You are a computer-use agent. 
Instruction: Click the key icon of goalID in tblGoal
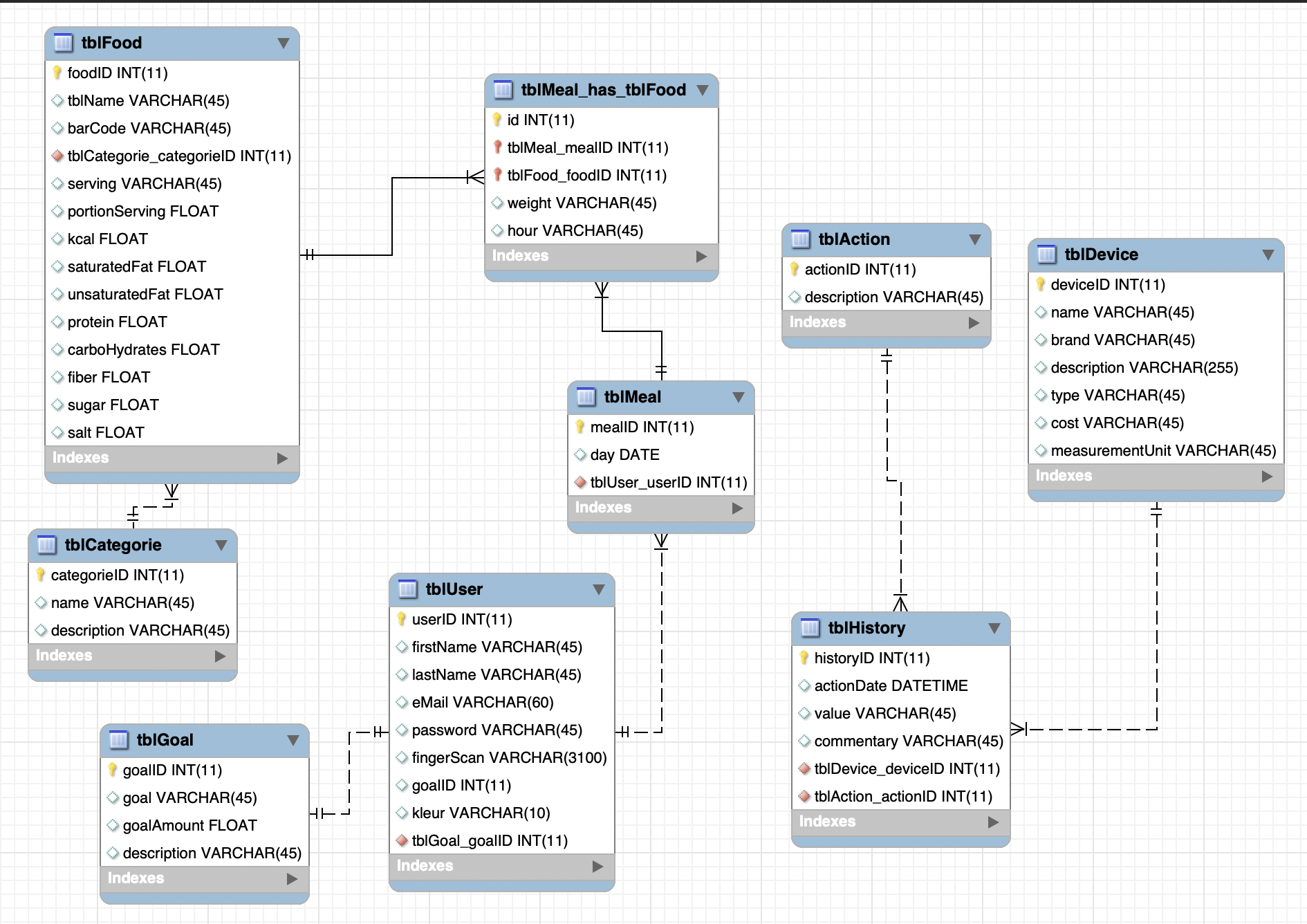click(113, 769)
